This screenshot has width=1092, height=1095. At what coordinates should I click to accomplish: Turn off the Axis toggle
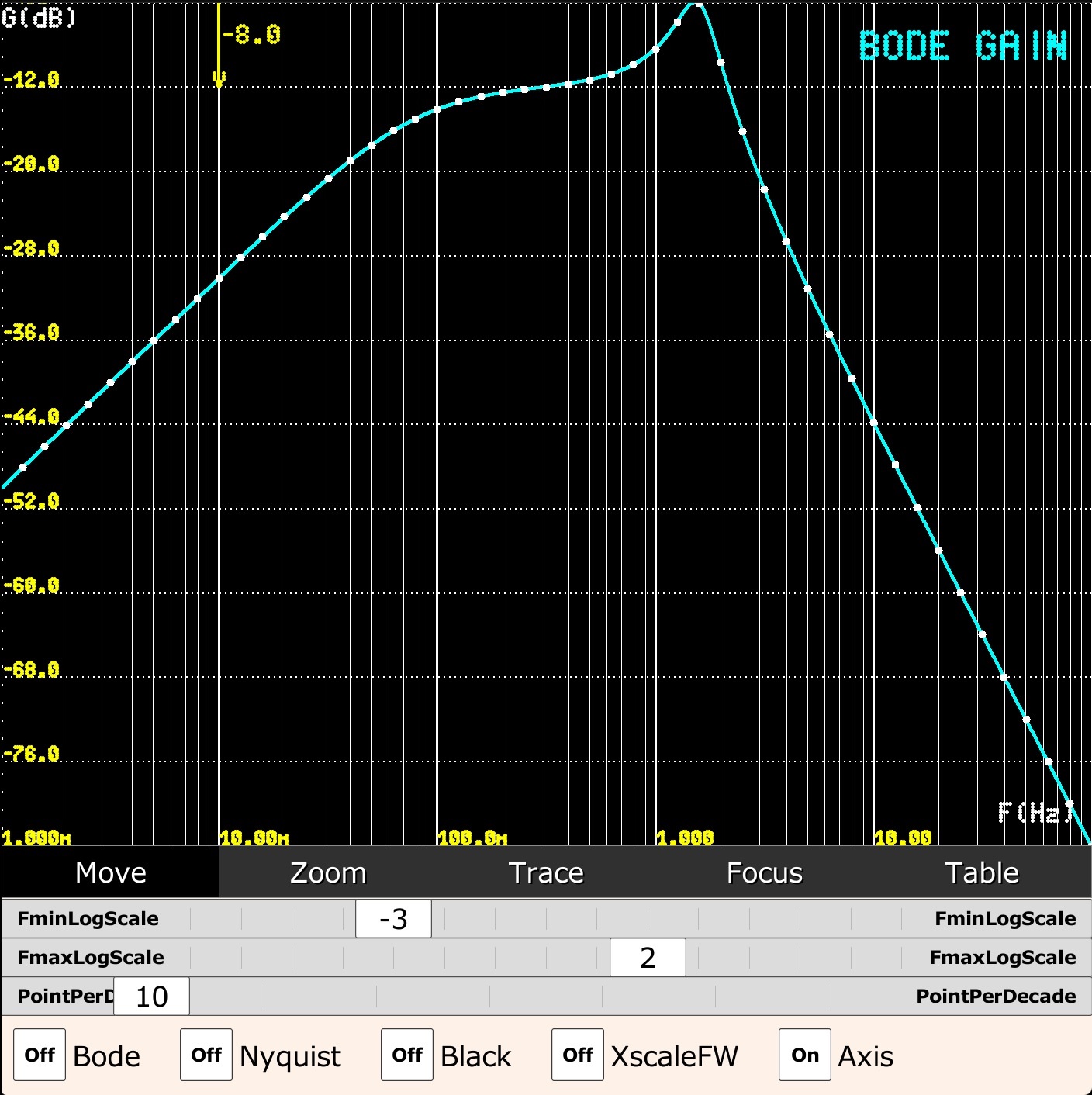(805, 1055)
